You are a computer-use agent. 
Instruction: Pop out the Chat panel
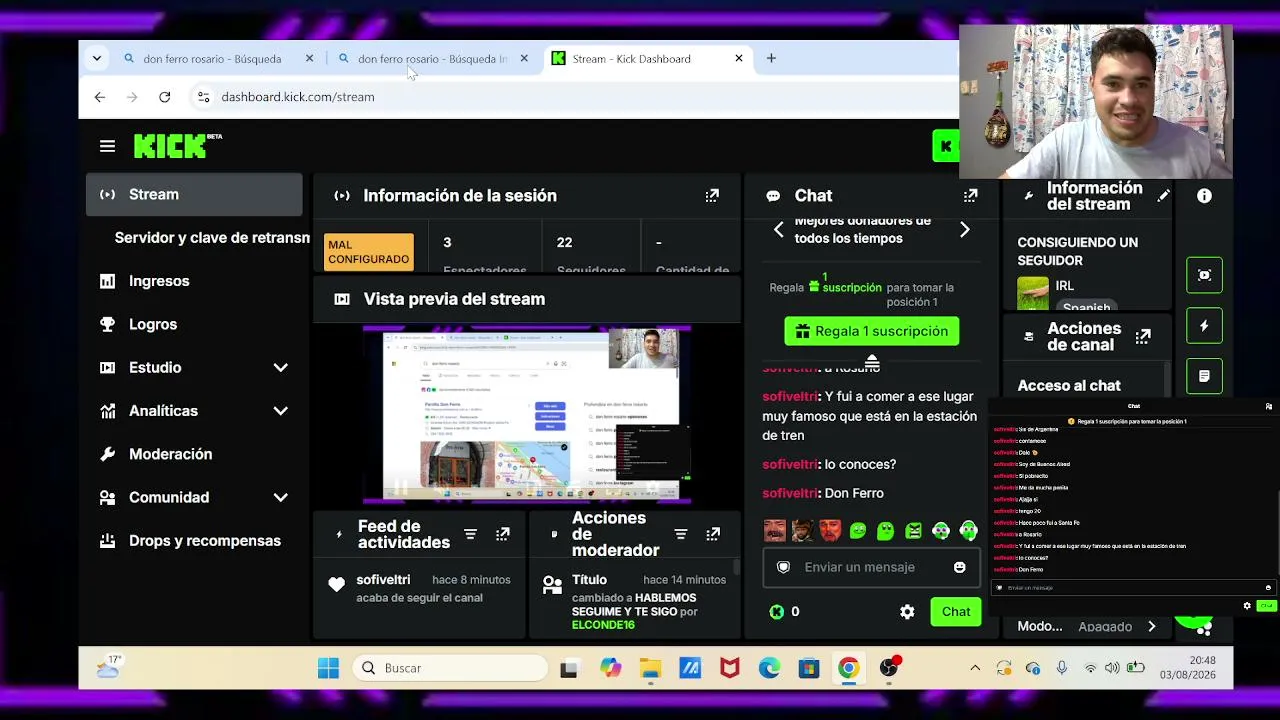pyautogui.click(x=970, y=196)
